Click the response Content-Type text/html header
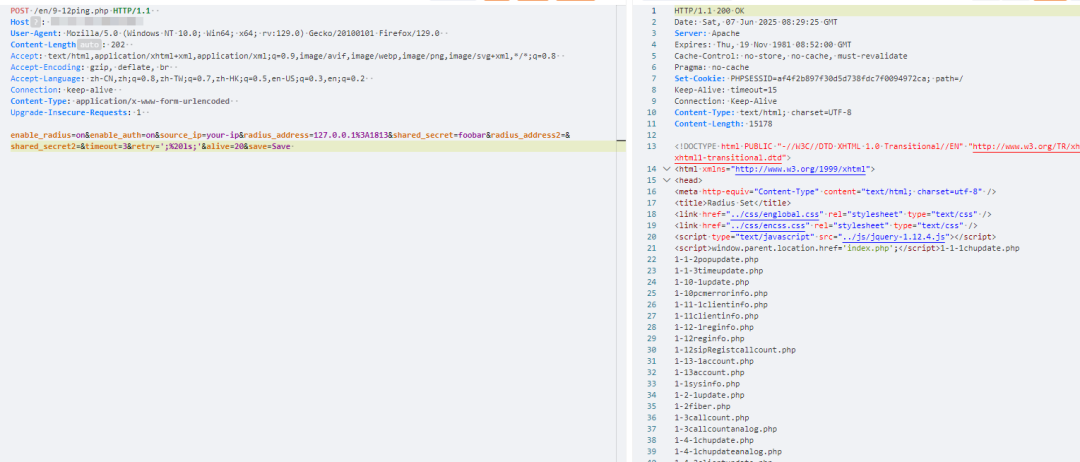The height and width of the screenshot is (462, 1080). [x=763, y=112]
